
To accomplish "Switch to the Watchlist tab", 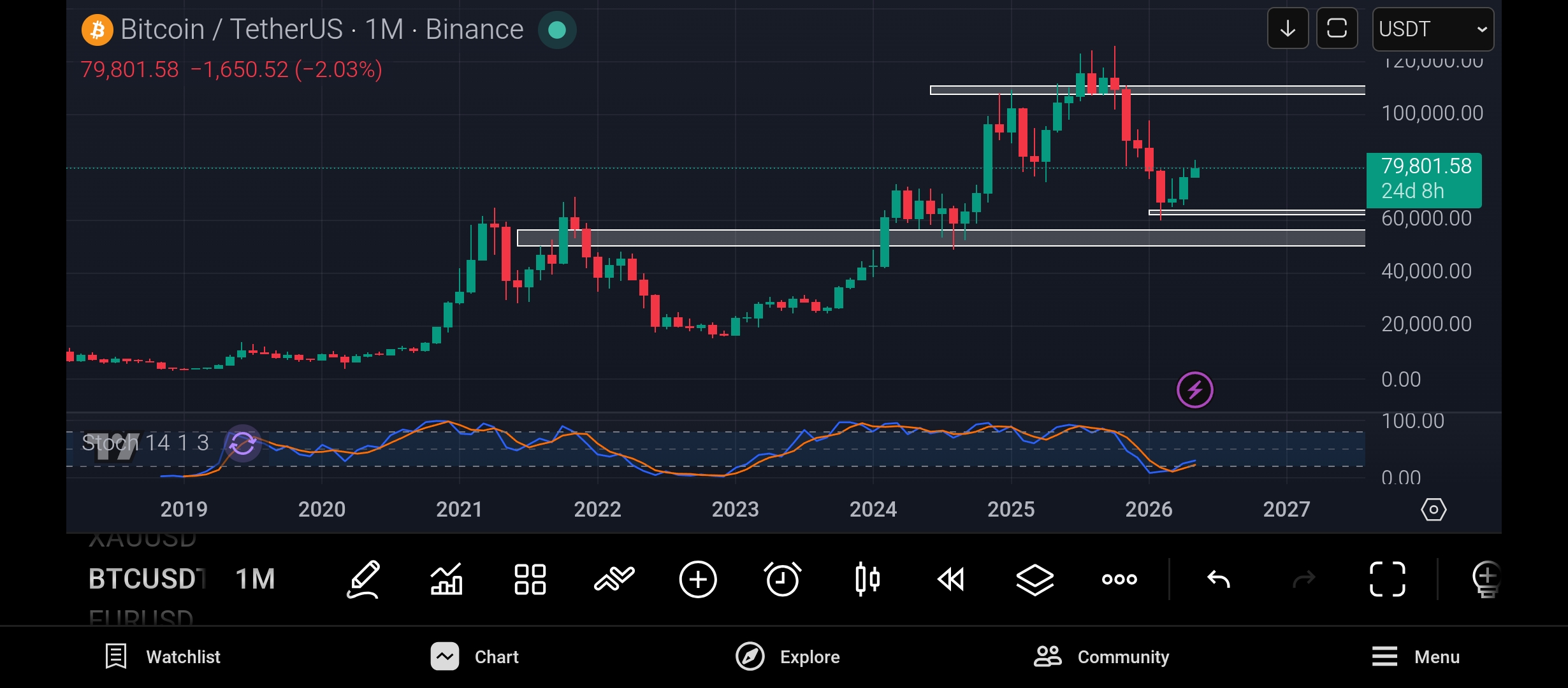I will [x=163, y=657].
